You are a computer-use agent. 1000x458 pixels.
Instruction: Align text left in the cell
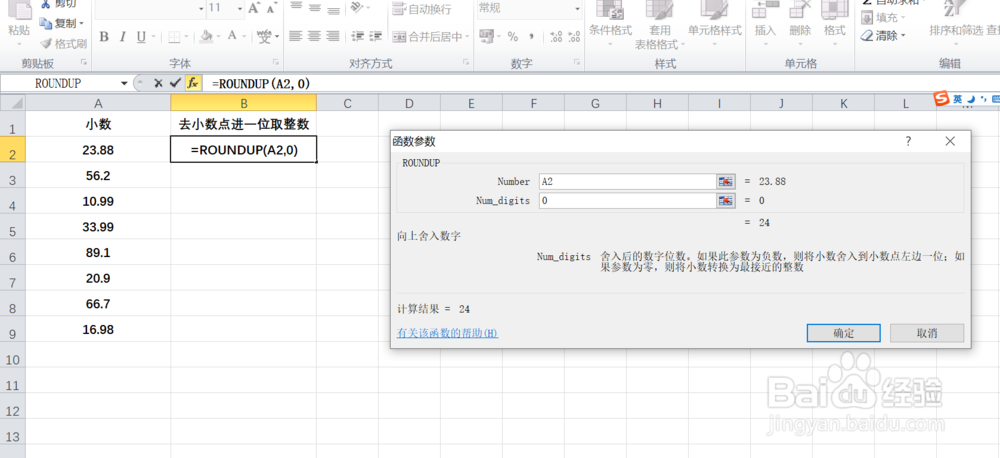click(x=295, y=36)
